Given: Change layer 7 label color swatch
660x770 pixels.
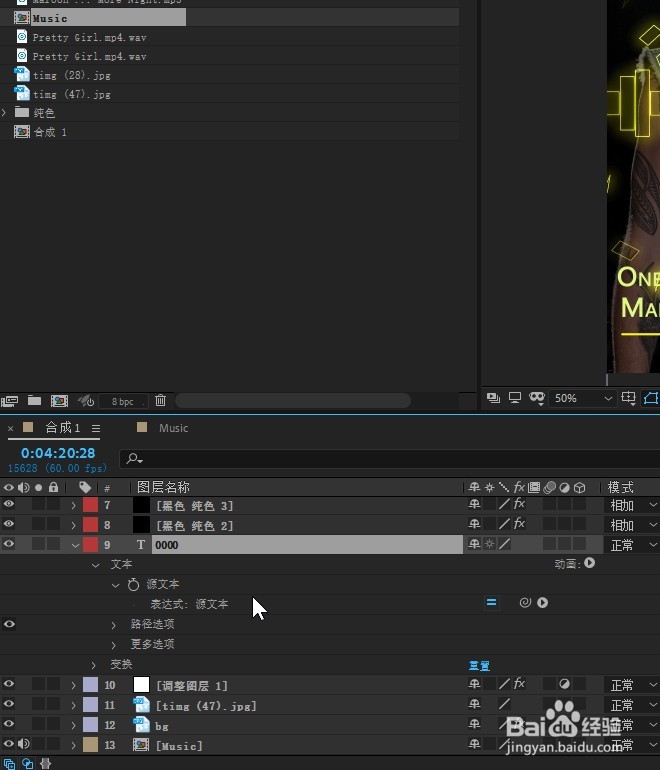Looking at the screenshot, I should click(90, 505).
